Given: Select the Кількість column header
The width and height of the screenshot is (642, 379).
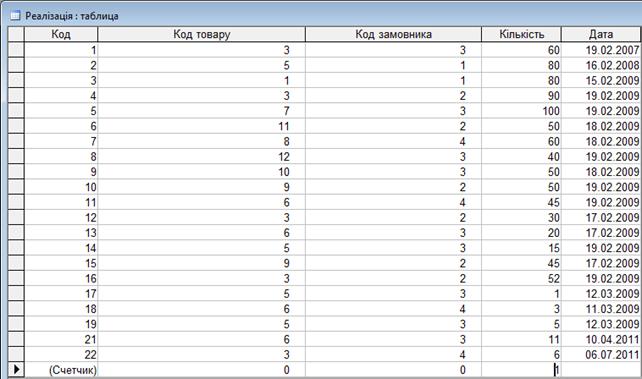Looking at the screenshot, I should [x=521, y=34].
